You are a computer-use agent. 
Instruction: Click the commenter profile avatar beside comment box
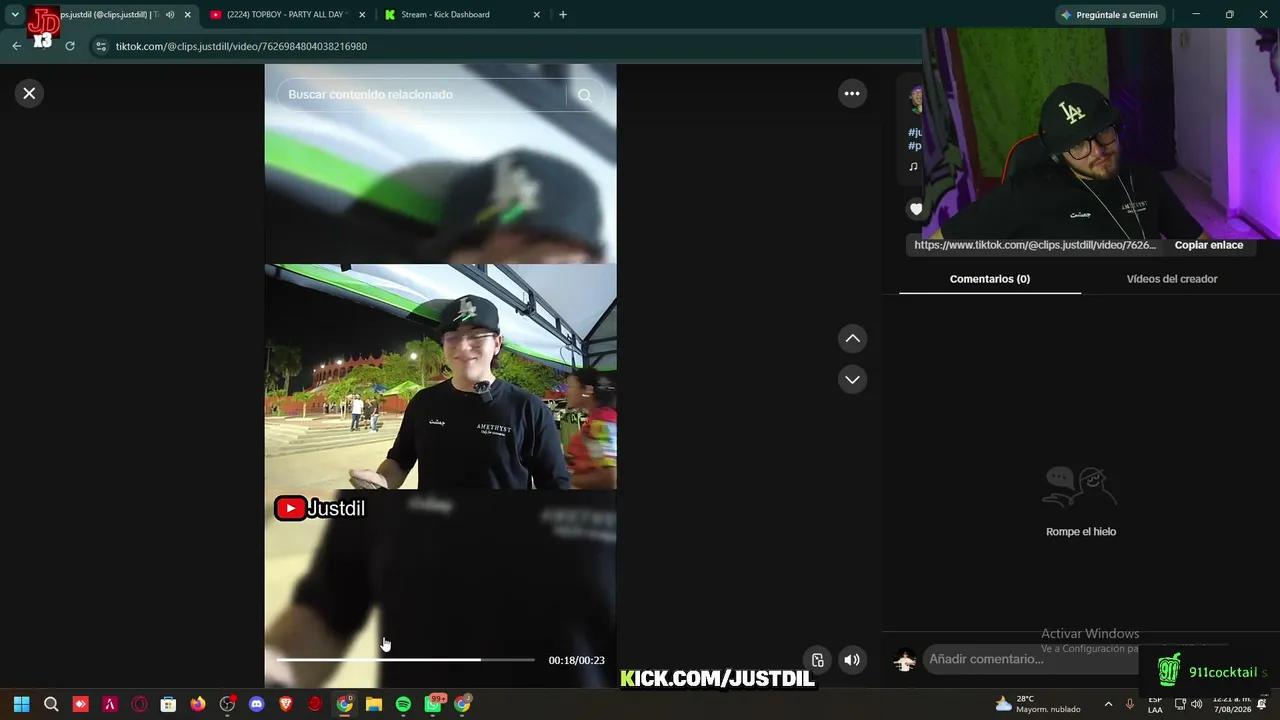click(905, 660)
